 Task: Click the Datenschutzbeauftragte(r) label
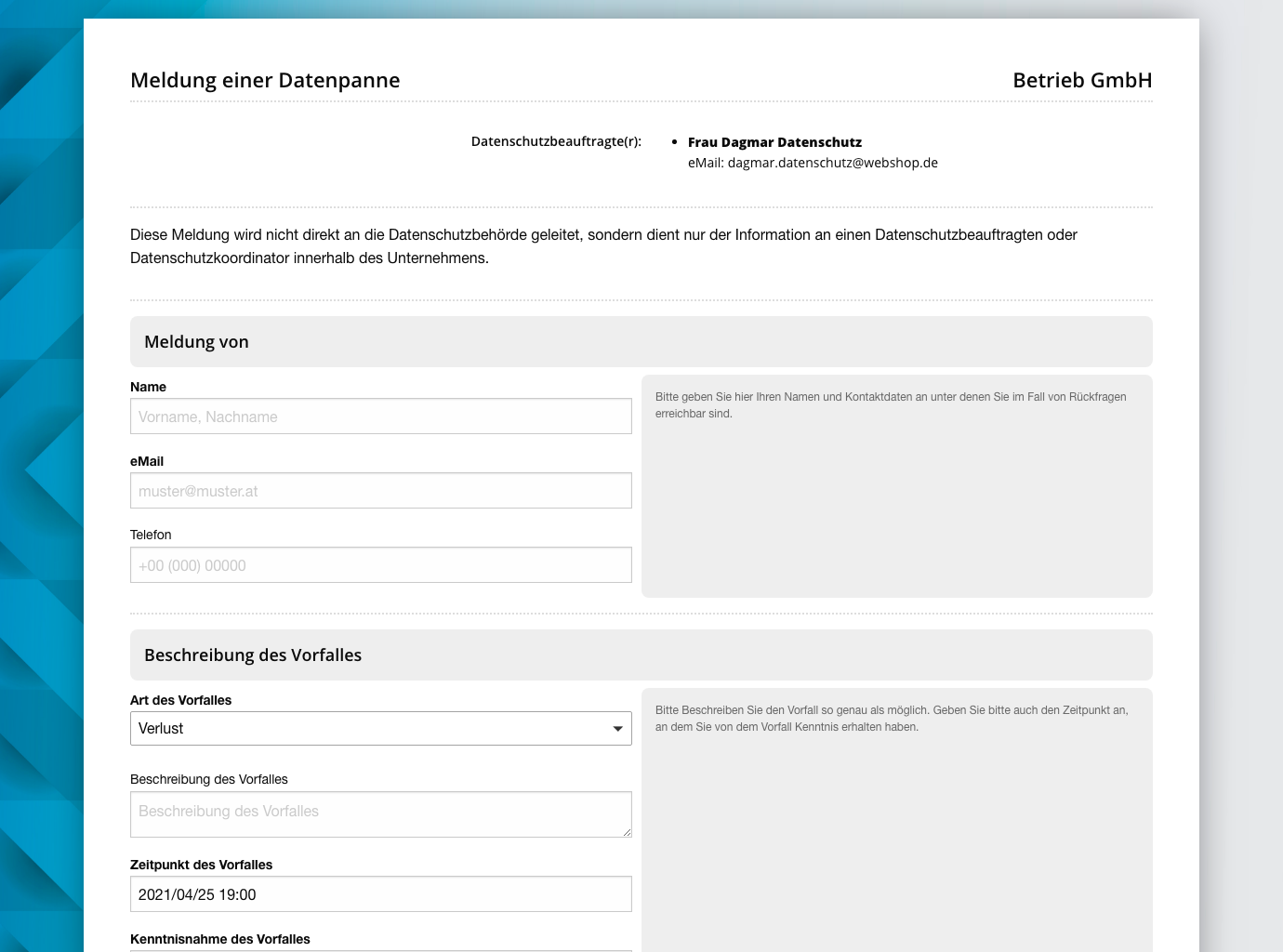[x=555, y=141]
